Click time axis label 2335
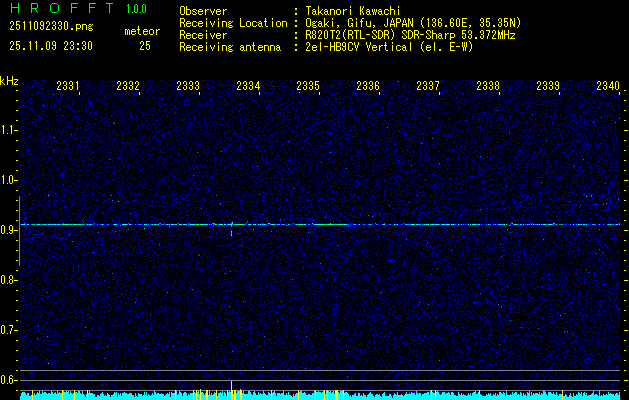 (308, 85)
